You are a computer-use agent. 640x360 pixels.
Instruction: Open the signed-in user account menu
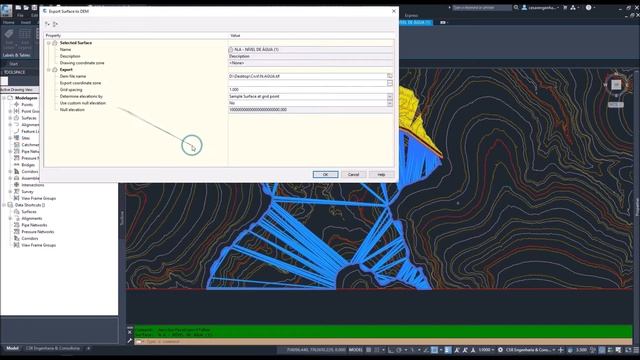540,7
